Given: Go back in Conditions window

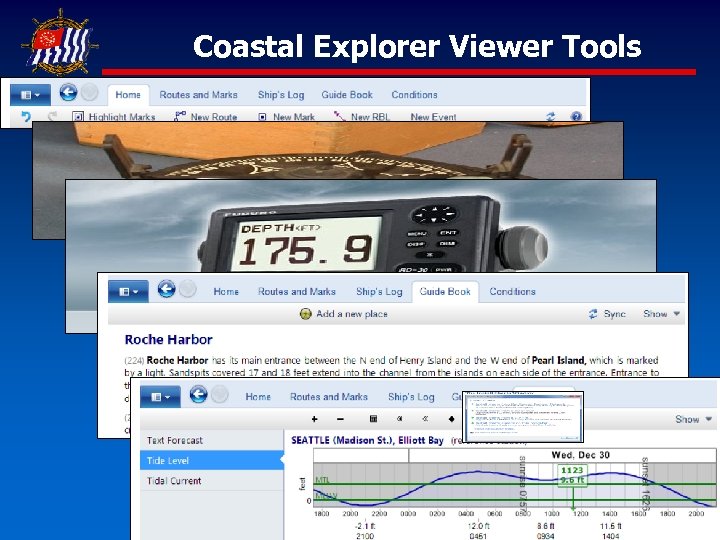Looking at the screenshot, I should [198, 394].
